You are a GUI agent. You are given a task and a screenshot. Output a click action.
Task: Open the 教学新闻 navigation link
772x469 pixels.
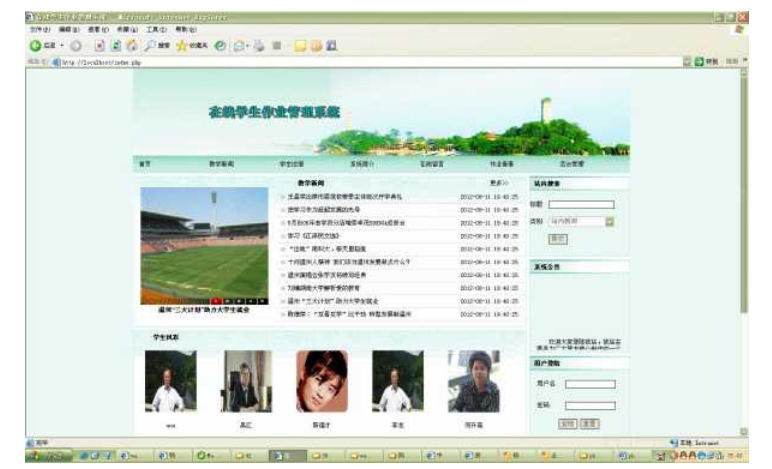click(x=222, y=164)
